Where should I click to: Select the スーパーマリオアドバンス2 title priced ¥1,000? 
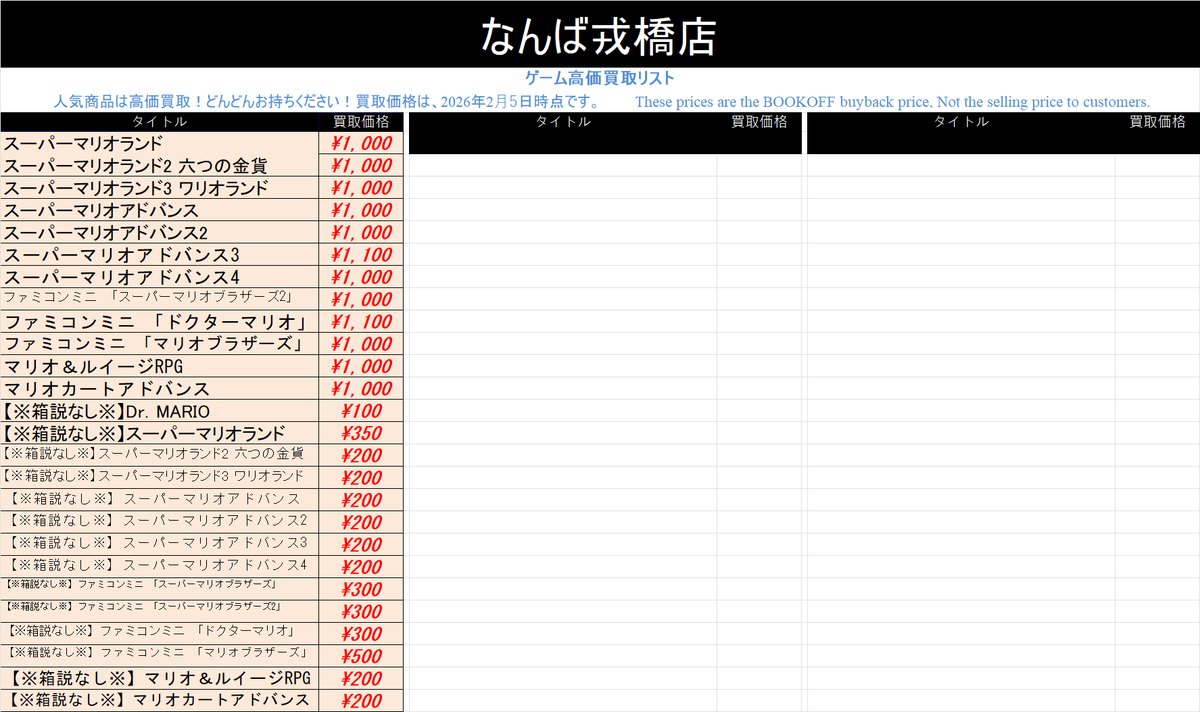160,232
